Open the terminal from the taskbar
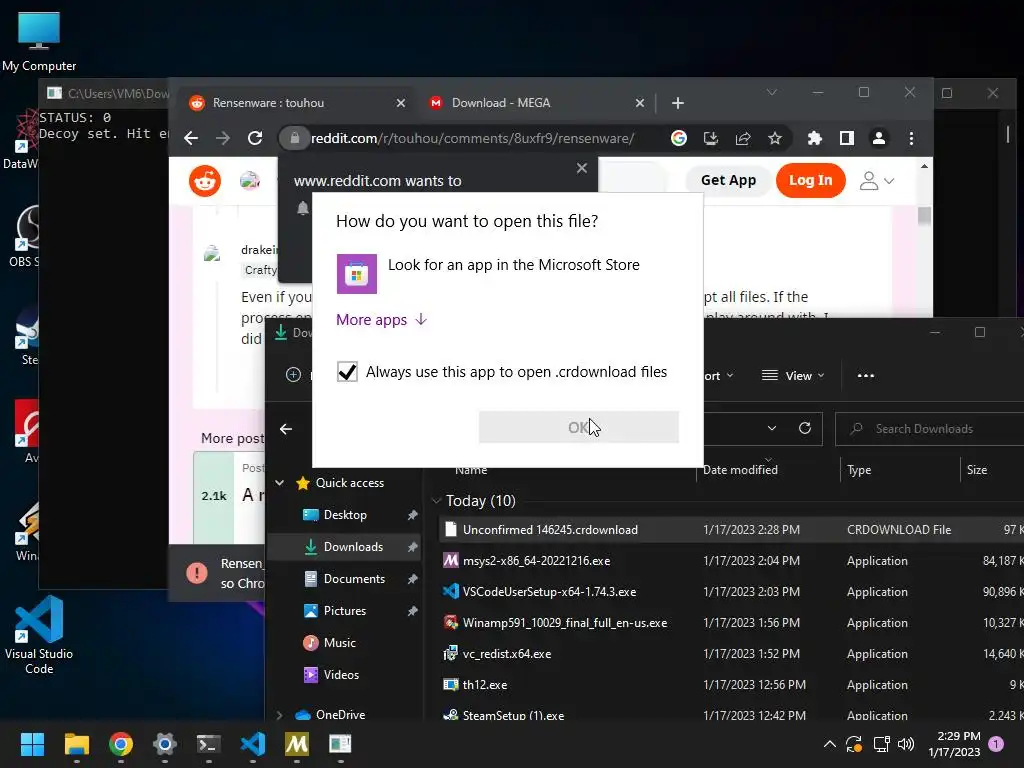The width and height of the screenshot is (1024, 768). pos(209,744)
